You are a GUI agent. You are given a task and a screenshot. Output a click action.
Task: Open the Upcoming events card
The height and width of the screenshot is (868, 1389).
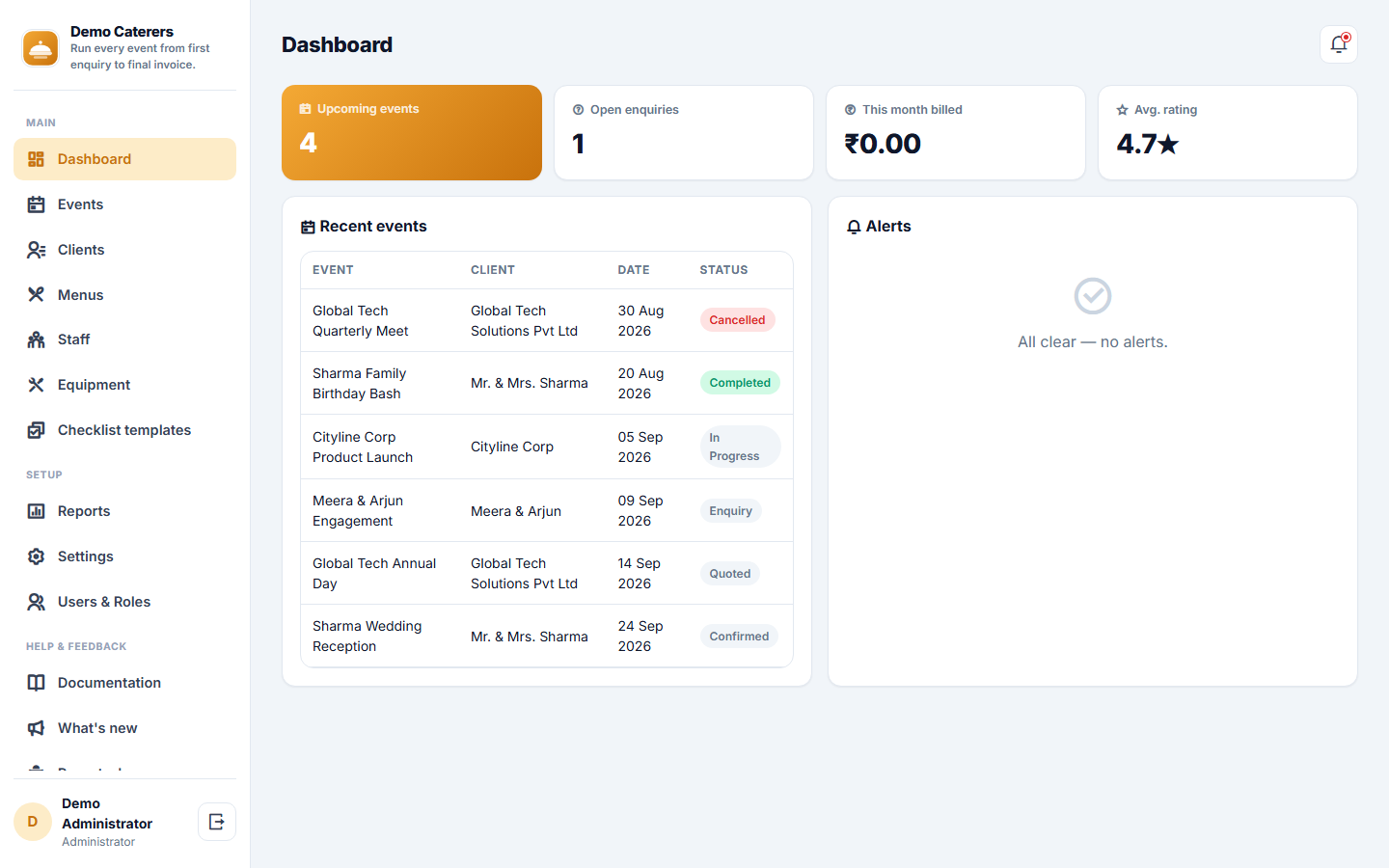pos(412,132)
